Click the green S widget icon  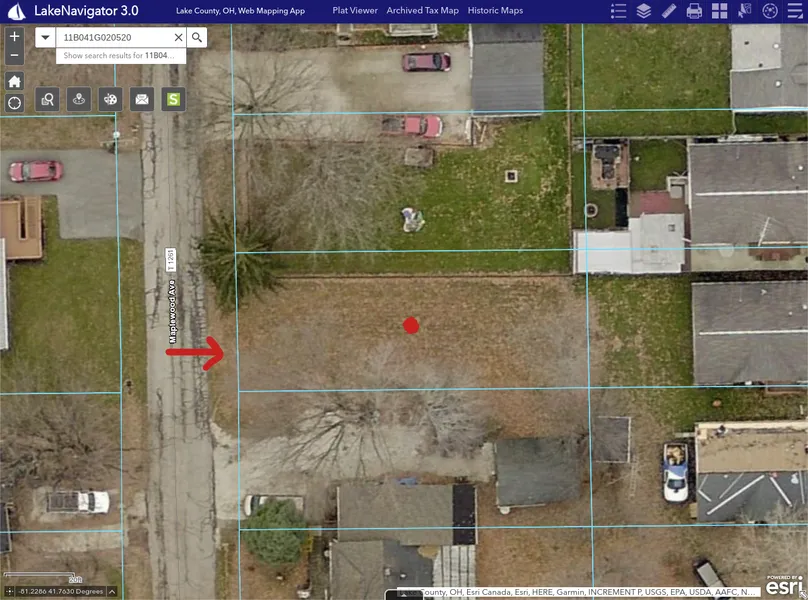pyautogui.click(x=174, y=99)
